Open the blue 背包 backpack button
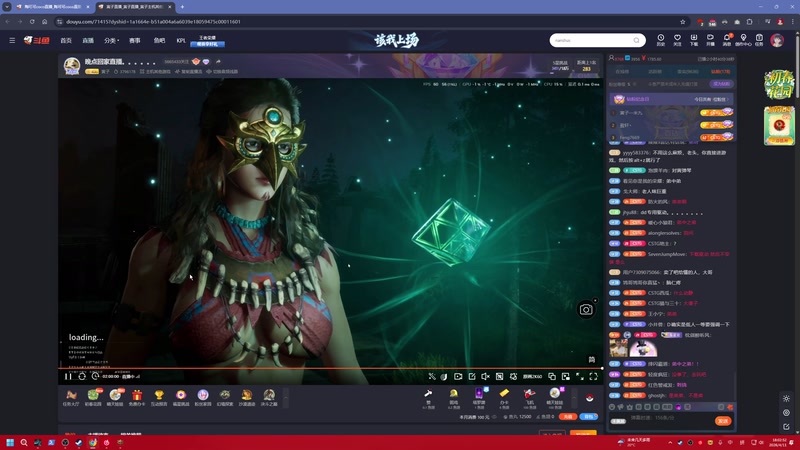This screenshot has height=450, width=800. pyautogui.click(x=588, y=417)
